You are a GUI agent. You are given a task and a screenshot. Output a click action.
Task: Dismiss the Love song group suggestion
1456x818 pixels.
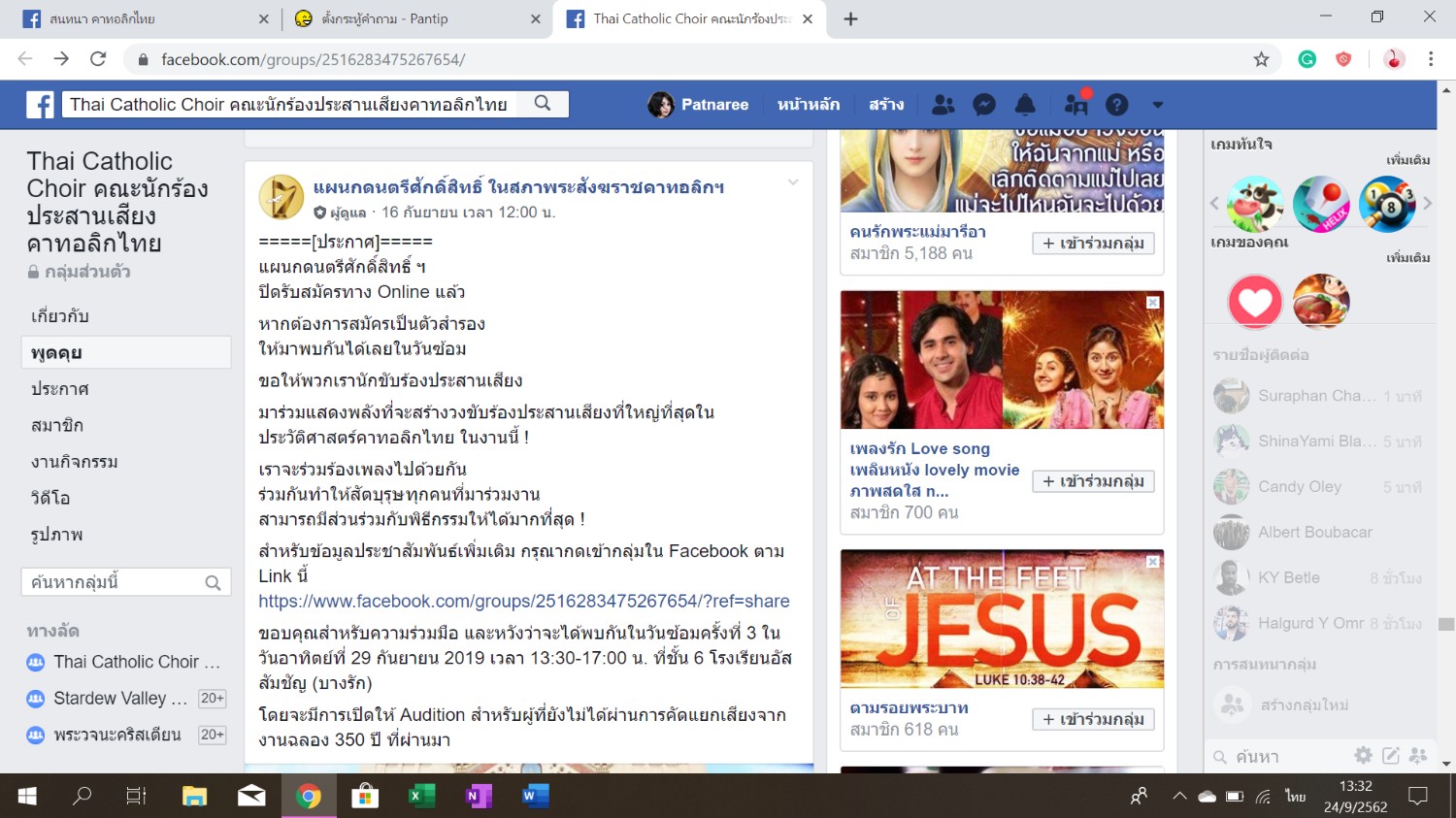(1153, 303)
